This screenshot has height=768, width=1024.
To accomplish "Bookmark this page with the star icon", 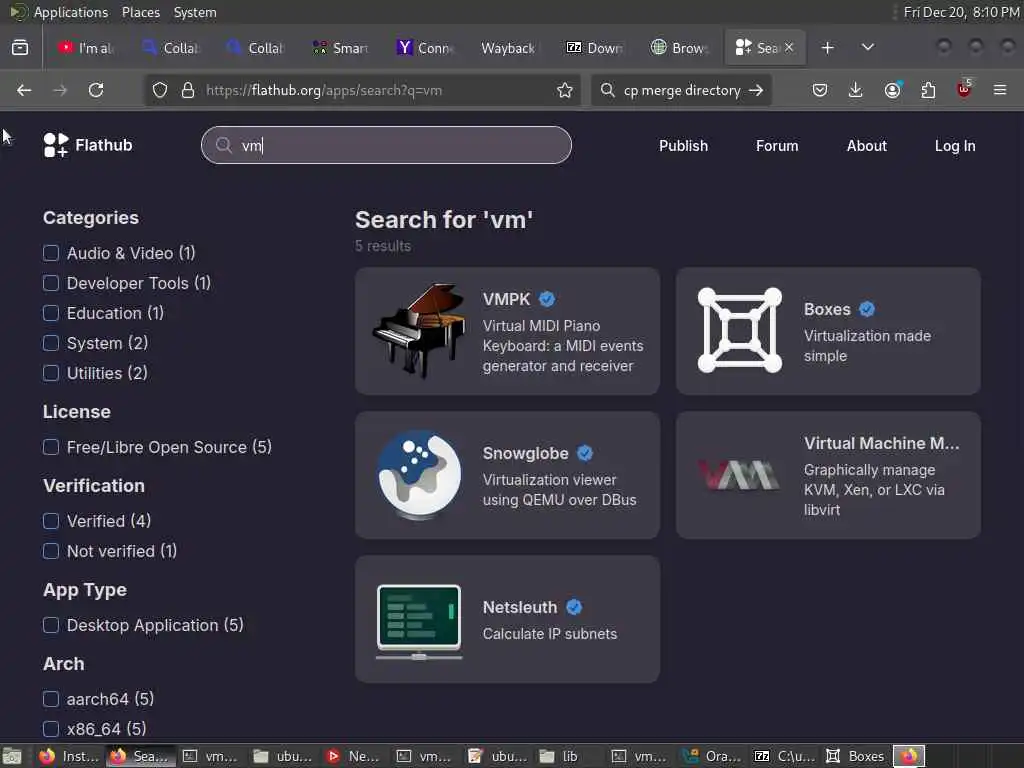I will [565, 90].
